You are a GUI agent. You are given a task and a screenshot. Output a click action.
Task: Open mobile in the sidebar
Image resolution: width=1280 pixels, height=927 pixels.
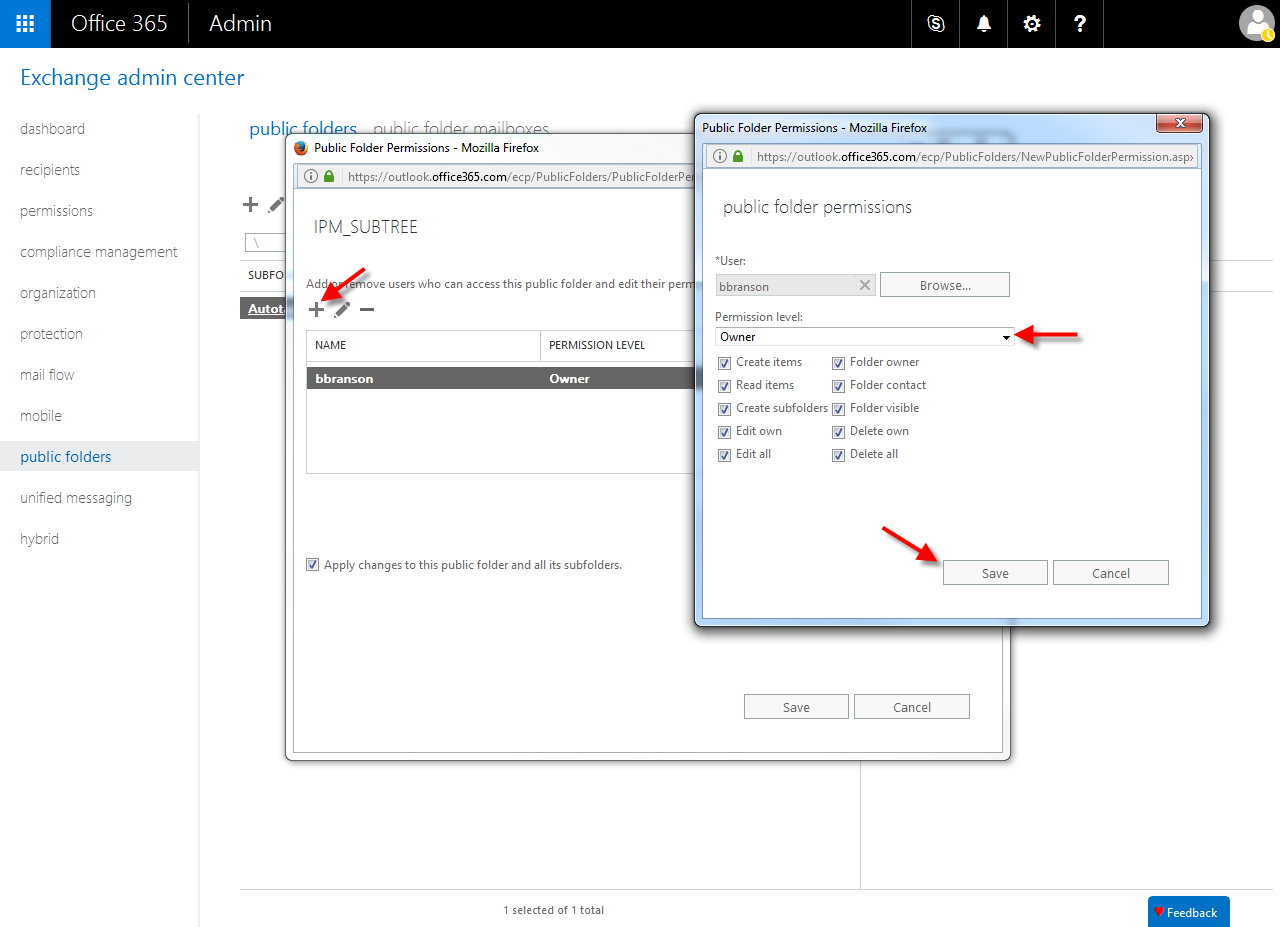[x=41, y=416]
